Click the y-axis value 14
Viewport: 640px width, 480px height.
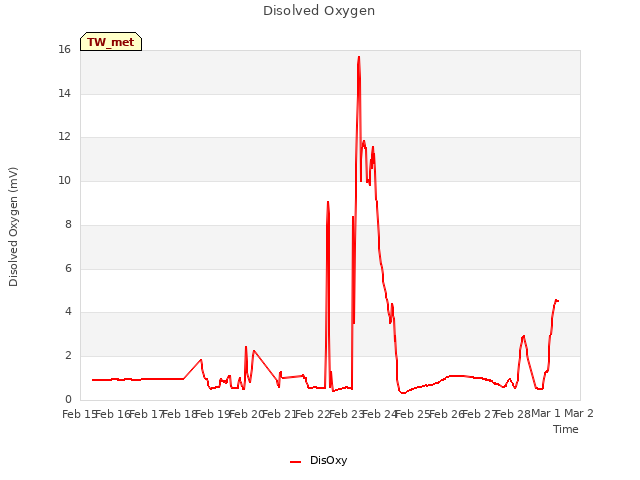64,93
